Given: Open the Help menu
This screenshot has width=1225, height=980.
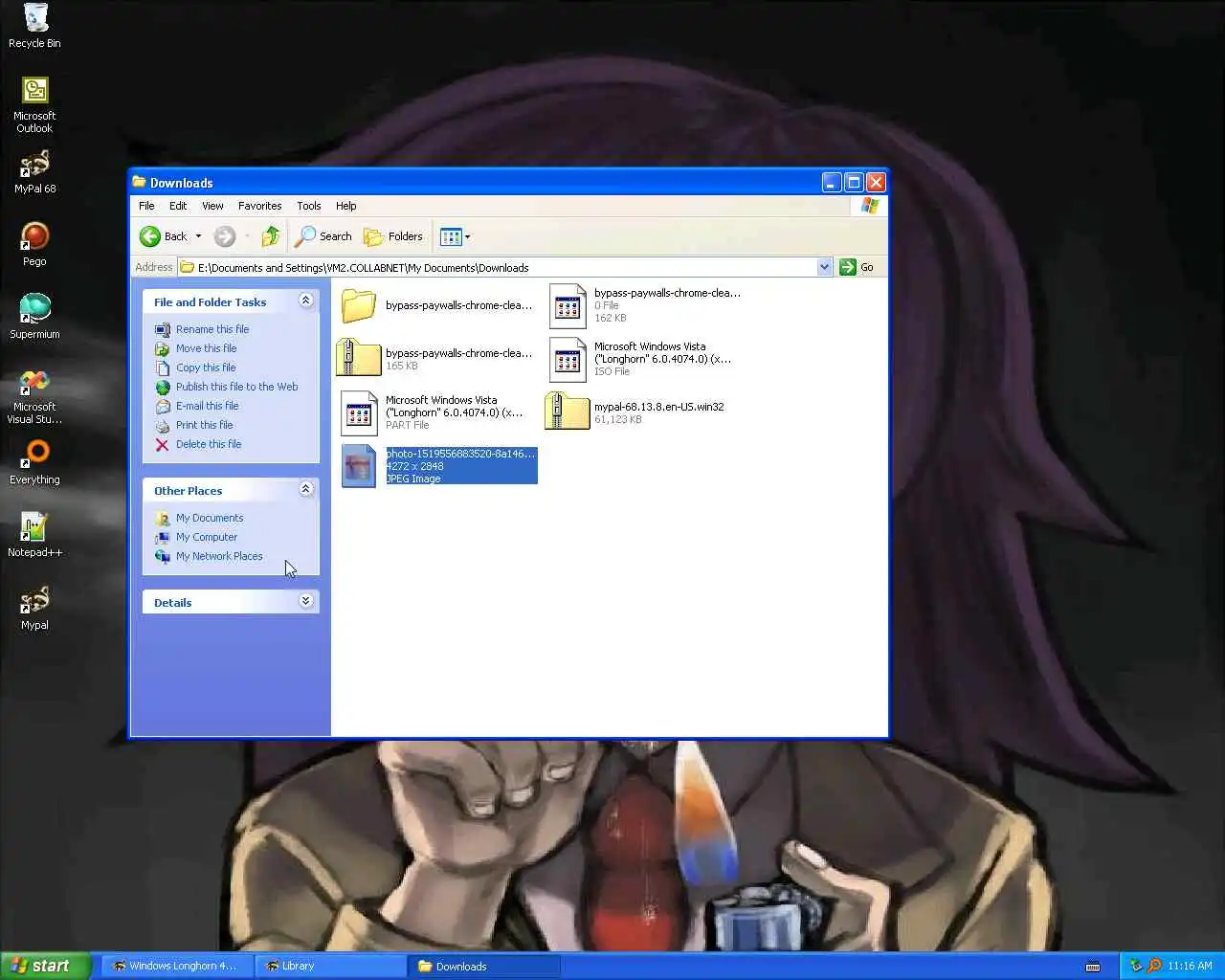Looking at the screenshot, I should [345, 206].
